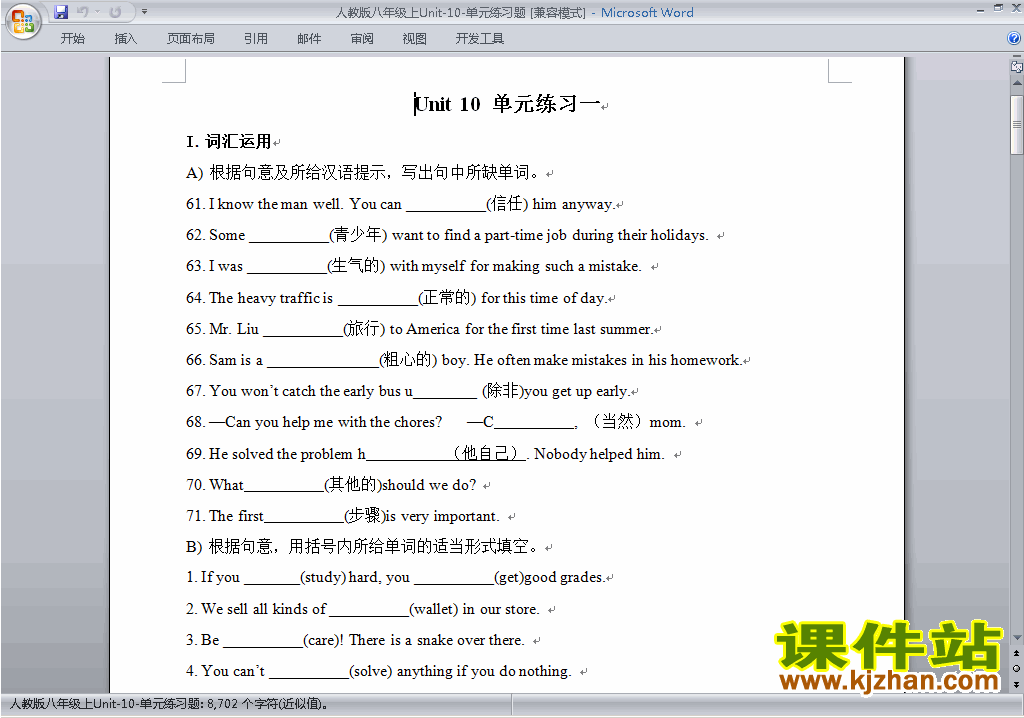This screenshot has width=1024, height=718.
Task: Click the blank in sentence 66 before (粗心的)
Action: click(323, 361)
